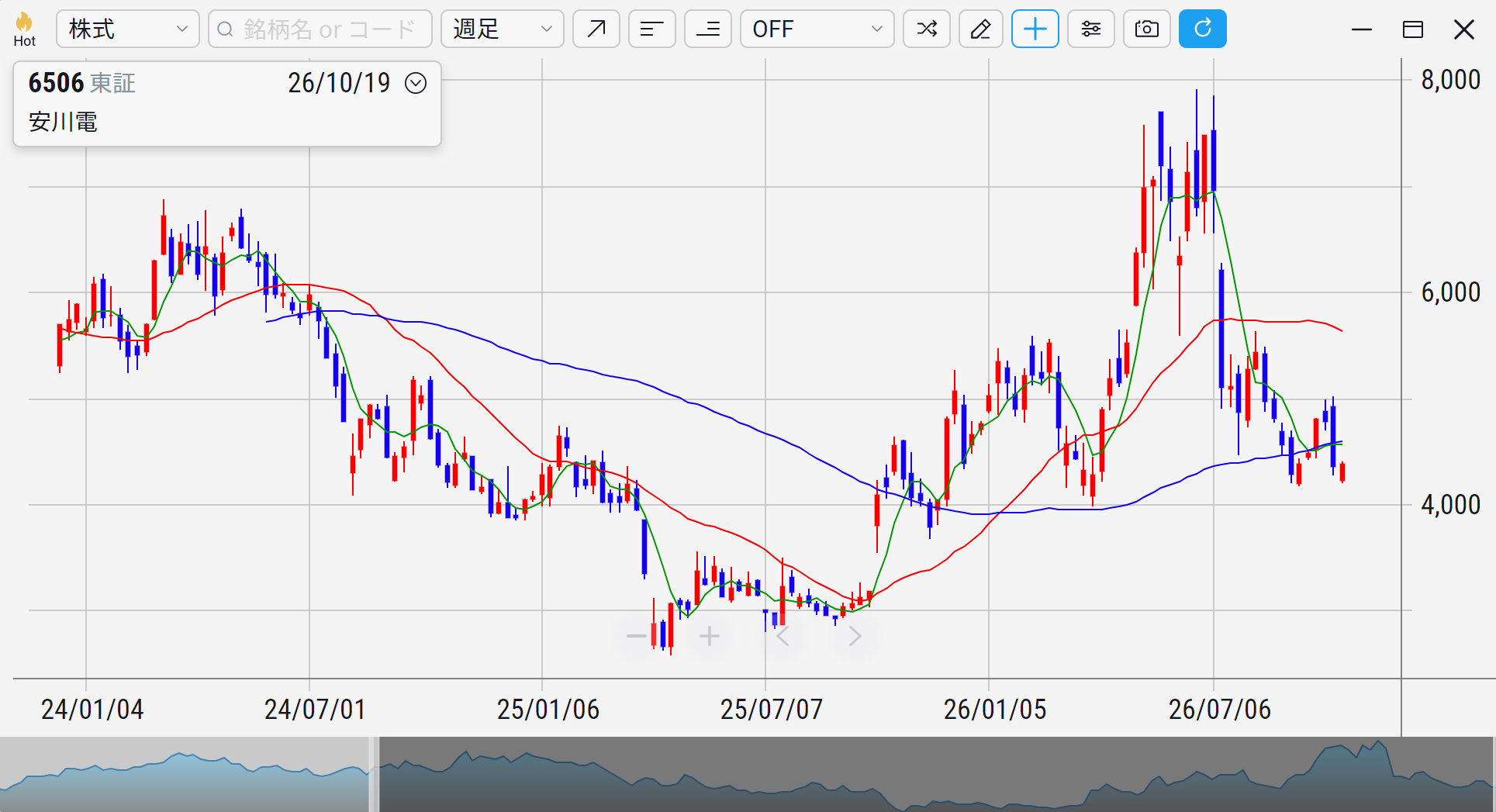
Task: Move chart forward with right chevron
Action: click(x=855, y=637)
